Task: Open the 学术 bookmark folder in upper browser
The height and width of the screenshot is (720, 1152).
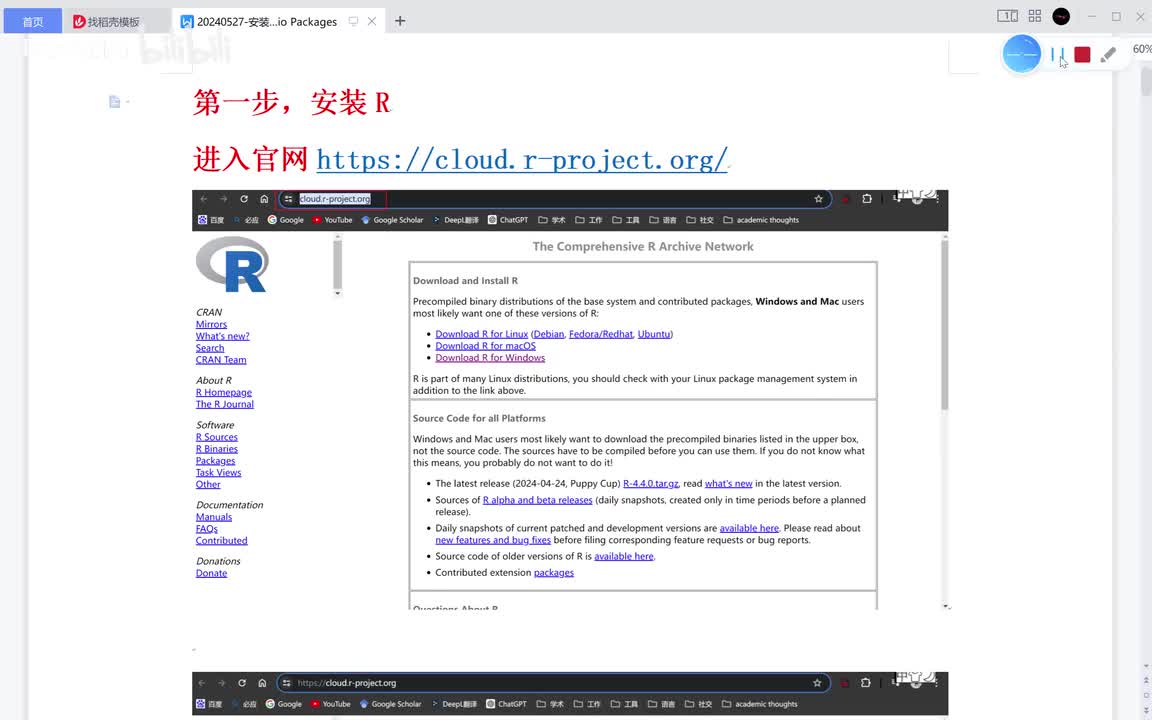Action: click(552, 220)
